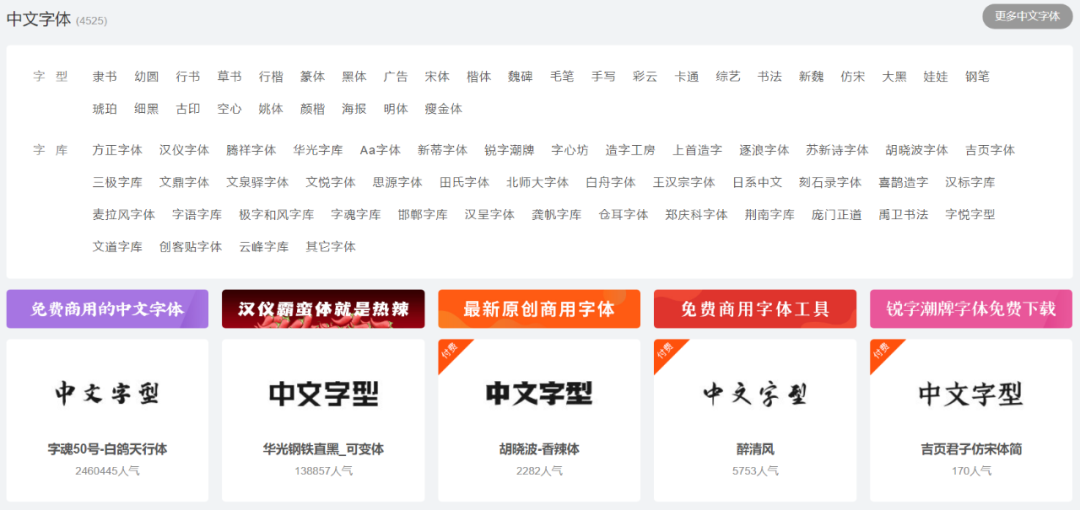Open the 锐字潮牌 library link
Image resolution: width=1080 pixels, height=510 pixels.
(x=509, y=150)
